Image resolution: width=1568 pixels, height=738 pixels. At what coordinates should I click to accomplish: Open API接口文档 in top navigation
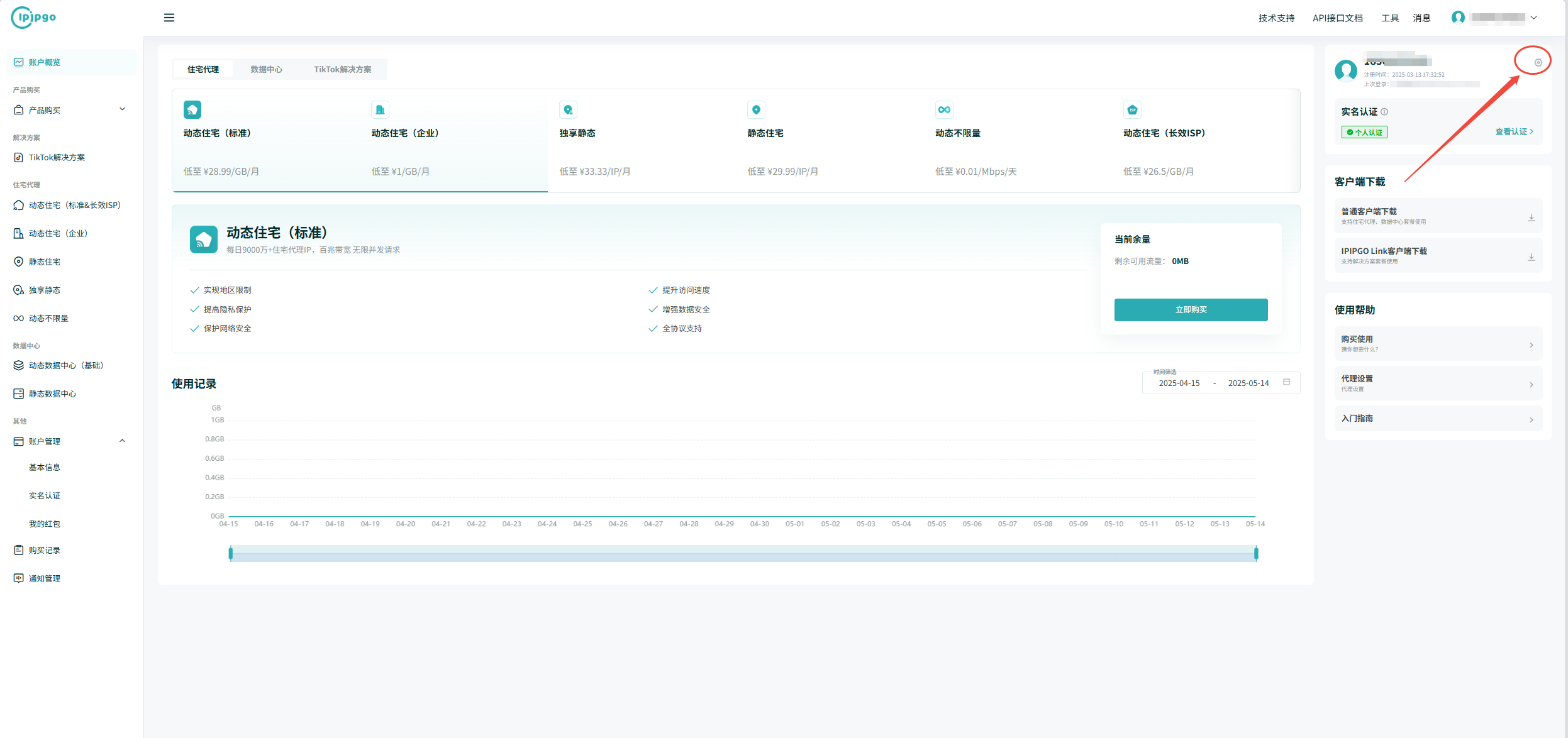pos(1337,18)
